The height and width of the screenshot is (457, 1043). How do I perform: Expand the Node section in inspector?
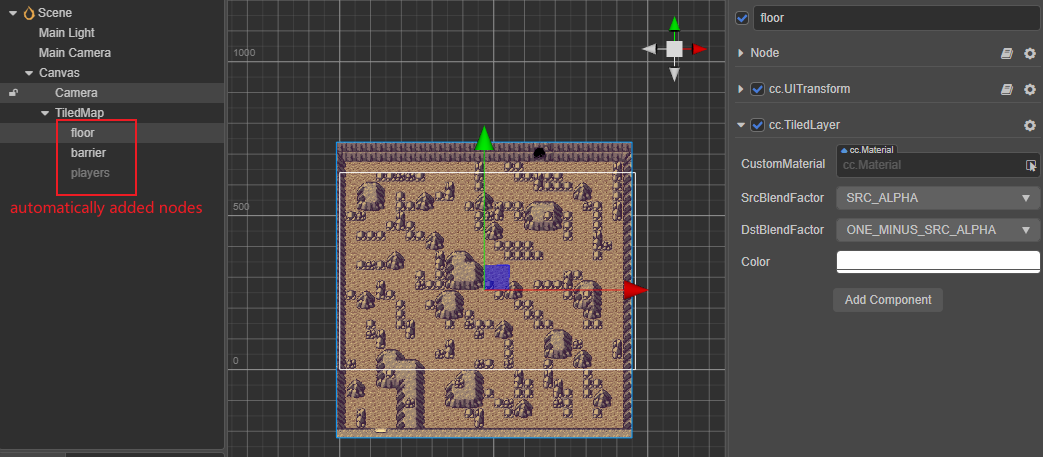pos(741,53)
